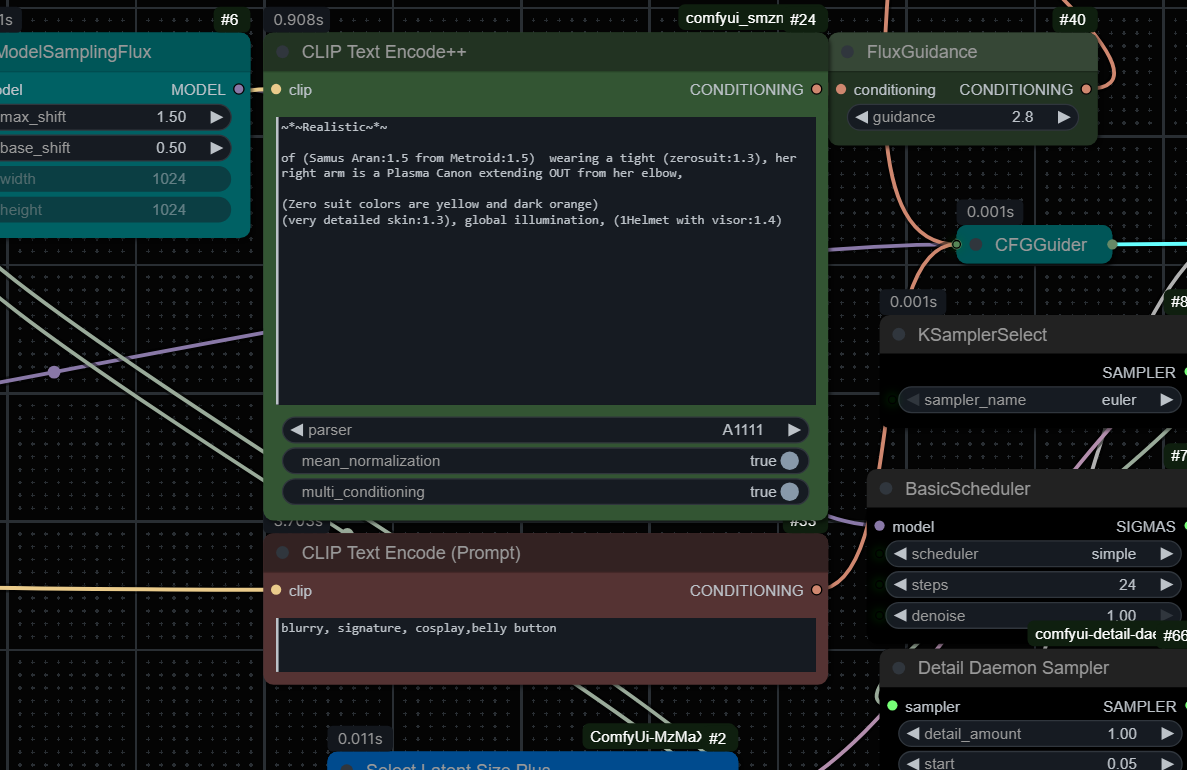Click the model input port on BasicScheduler
The width and height of the screenshot is (1187, 770).
tap(880, 526)
